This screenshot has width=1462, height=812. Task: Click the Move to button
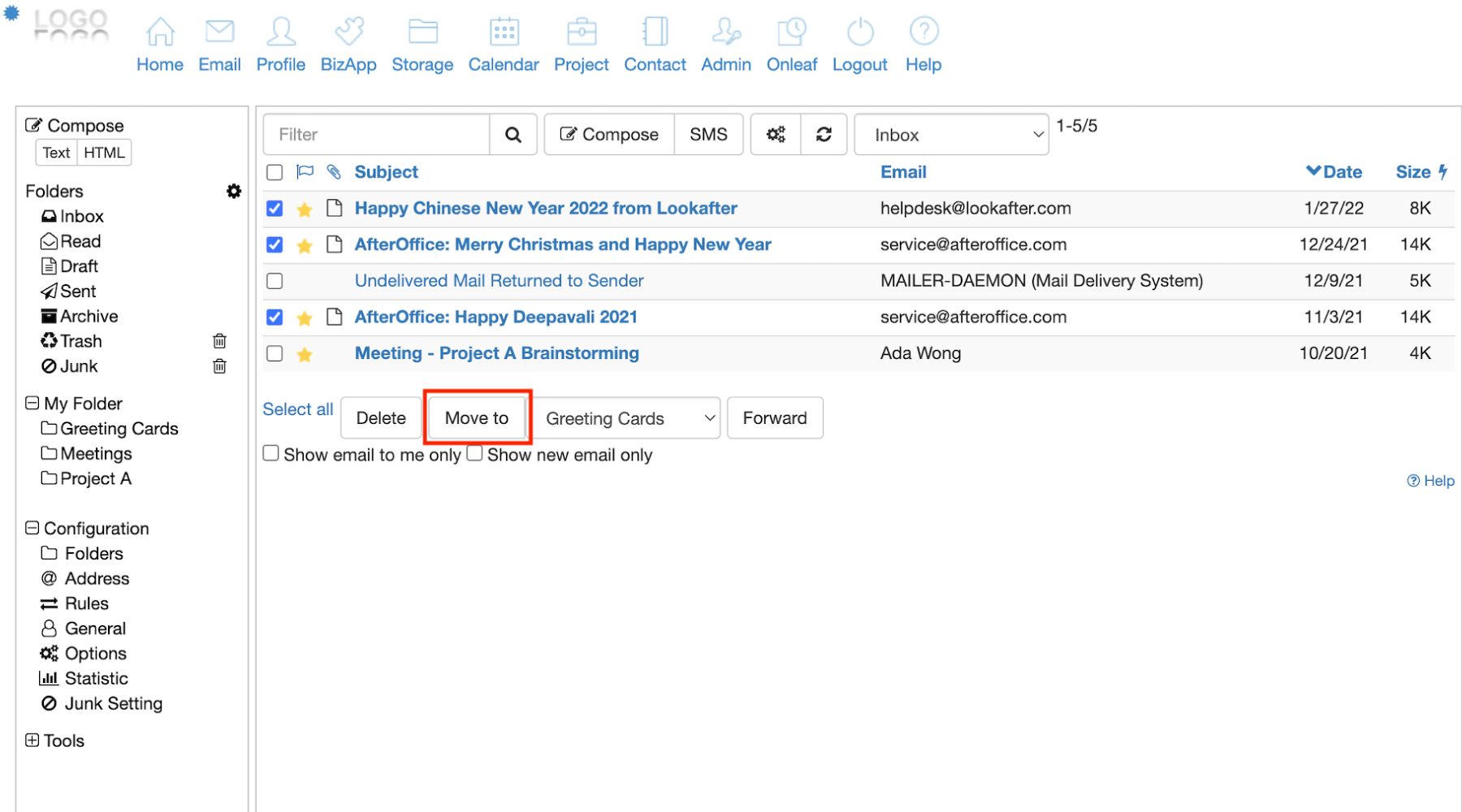477,418
